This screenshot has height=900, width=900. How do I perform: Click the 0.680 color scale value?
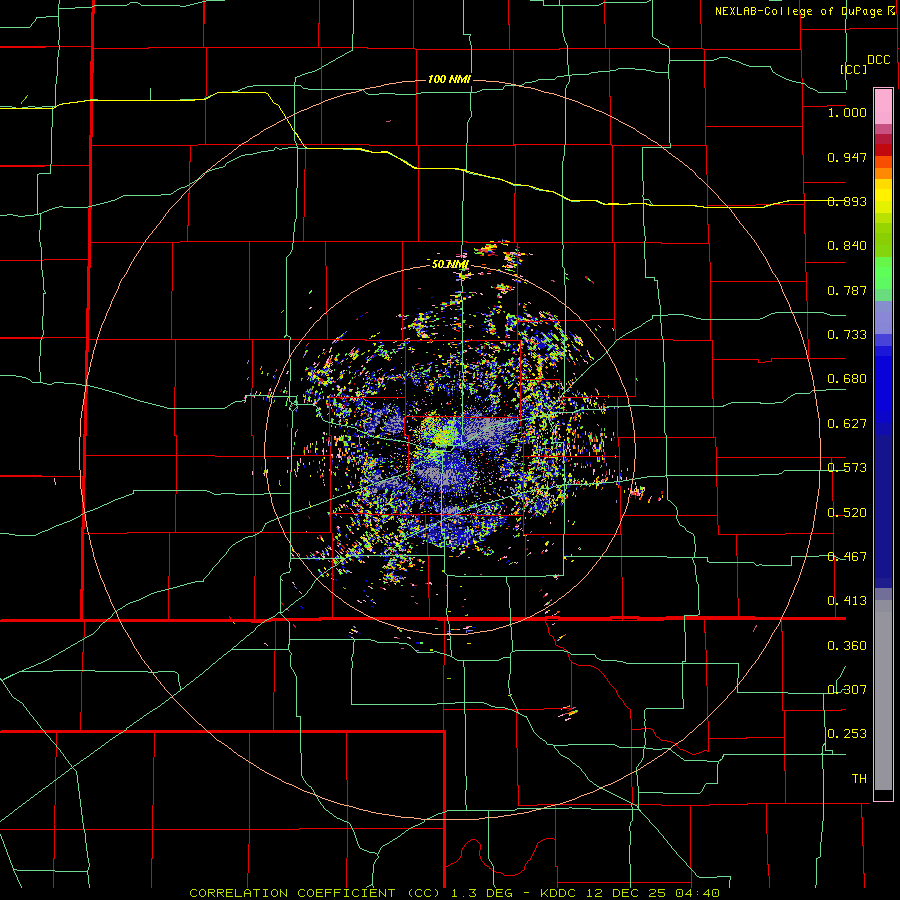[x=847, y=379]
